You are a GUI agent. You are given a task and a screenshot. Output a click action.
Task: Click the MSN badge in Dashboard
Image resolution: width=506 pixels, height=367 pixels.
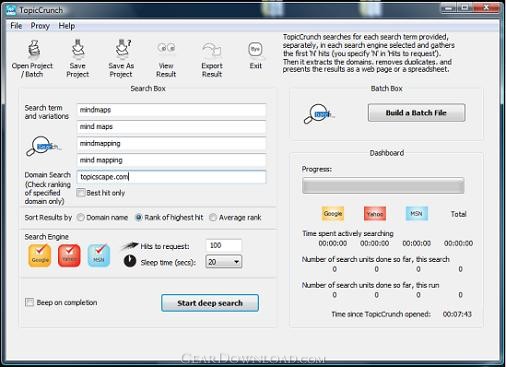(417, 214)
